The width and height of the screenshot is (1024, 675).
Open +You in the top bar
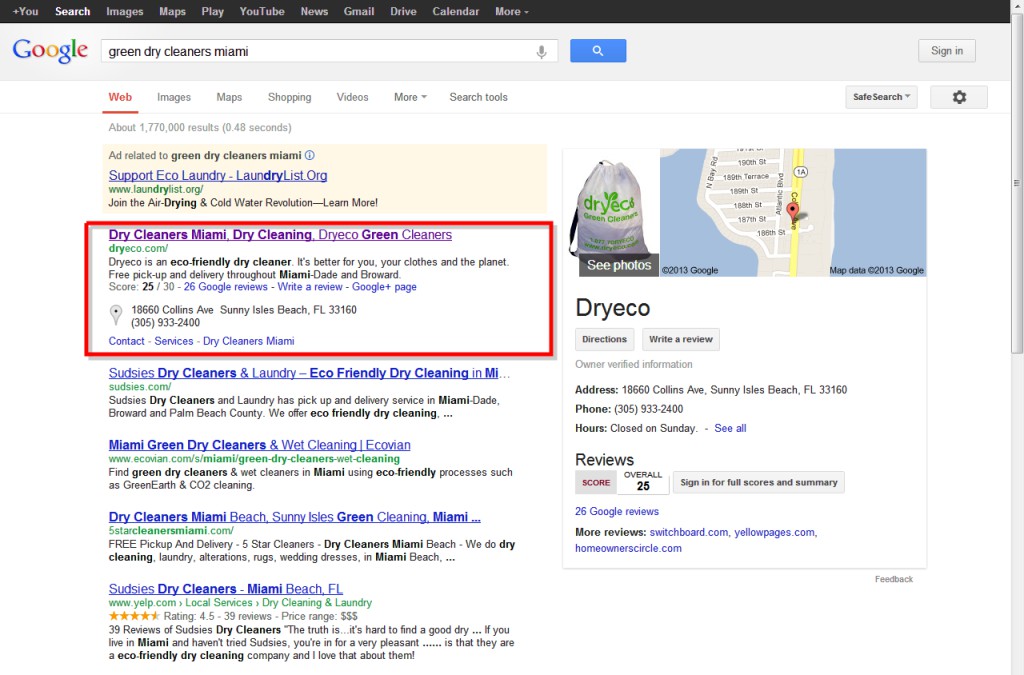click(x=25, y=12)
